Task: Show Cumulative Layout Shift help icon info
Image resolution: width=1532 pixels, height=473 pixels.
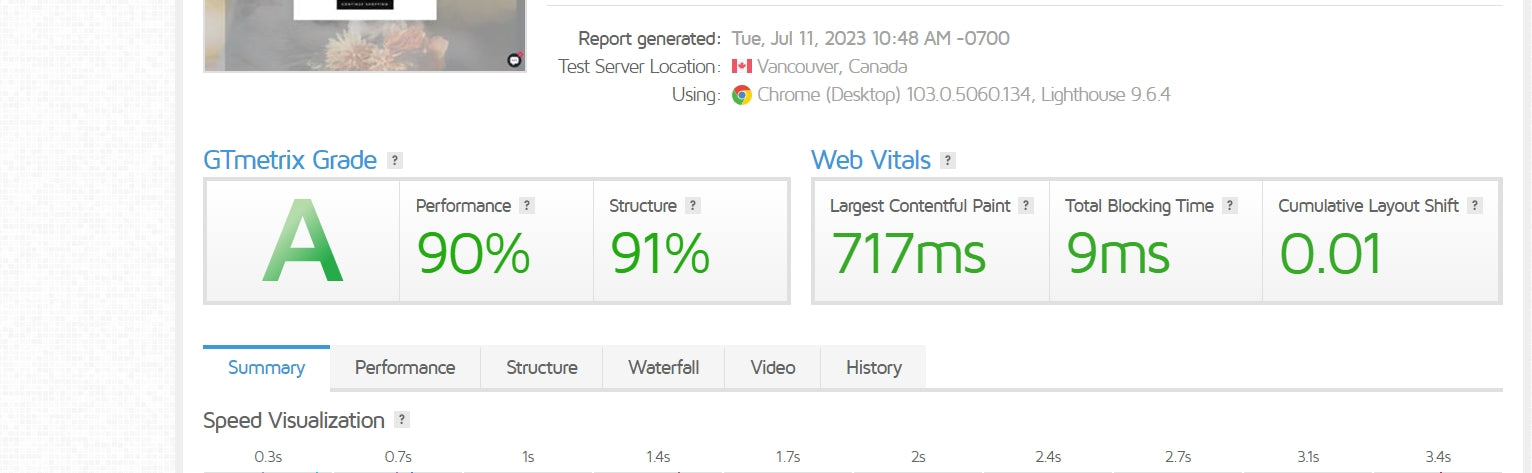Action: pos(1475,206)
